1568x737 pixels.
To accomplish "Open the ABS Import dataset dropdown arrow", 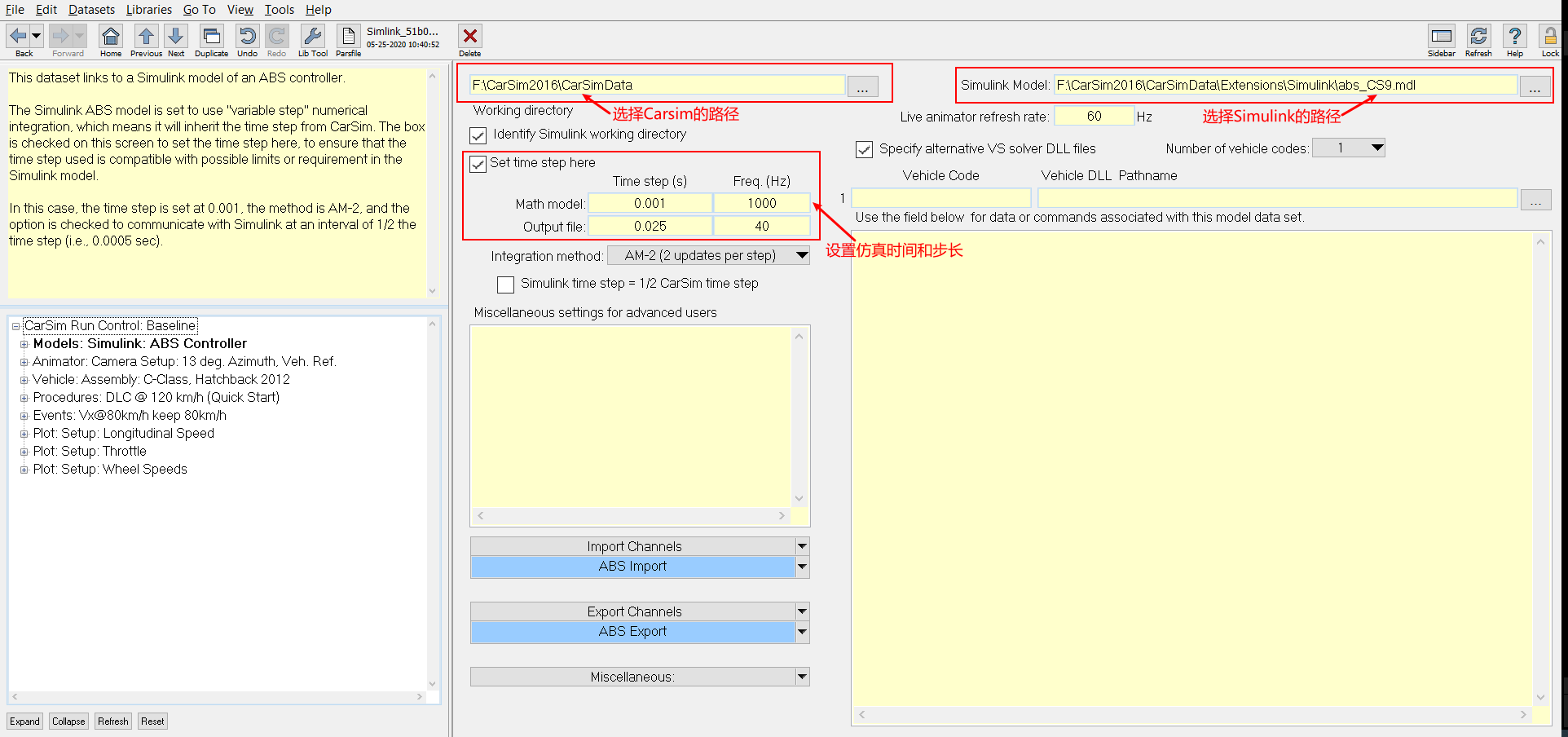I will 803,567.
